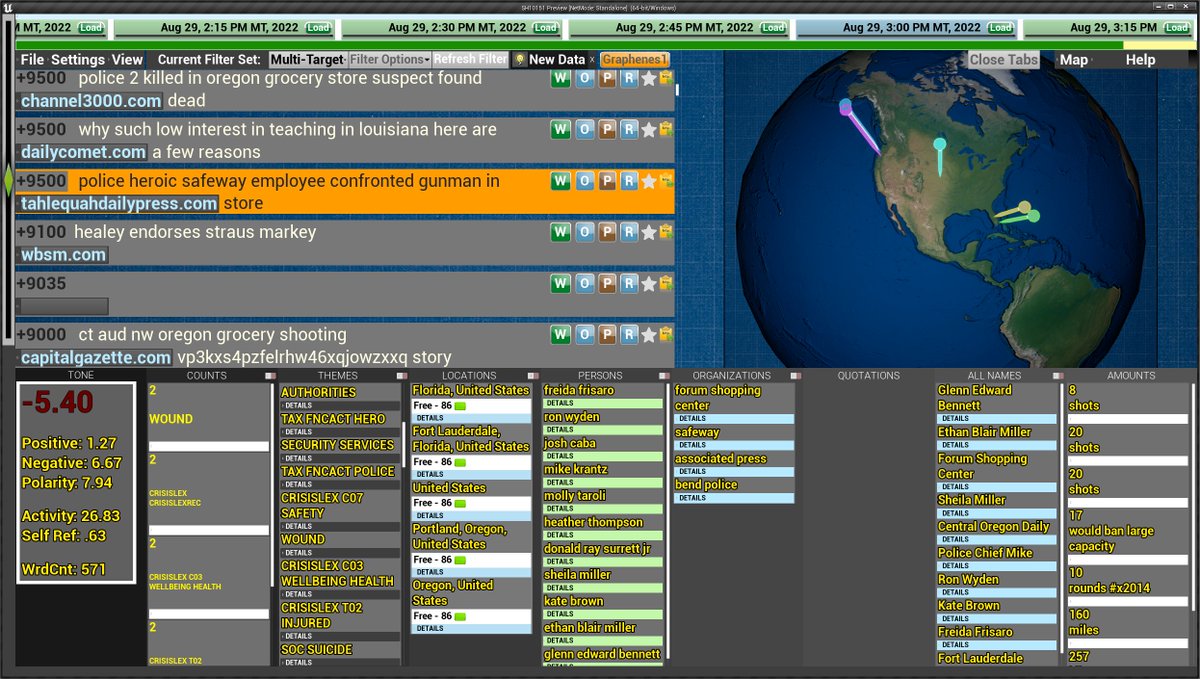This screenshot has width=1200, height=679.
Task: Click the P icon on the tahlequahdailypress.com row
Action: tap(607, 181)
